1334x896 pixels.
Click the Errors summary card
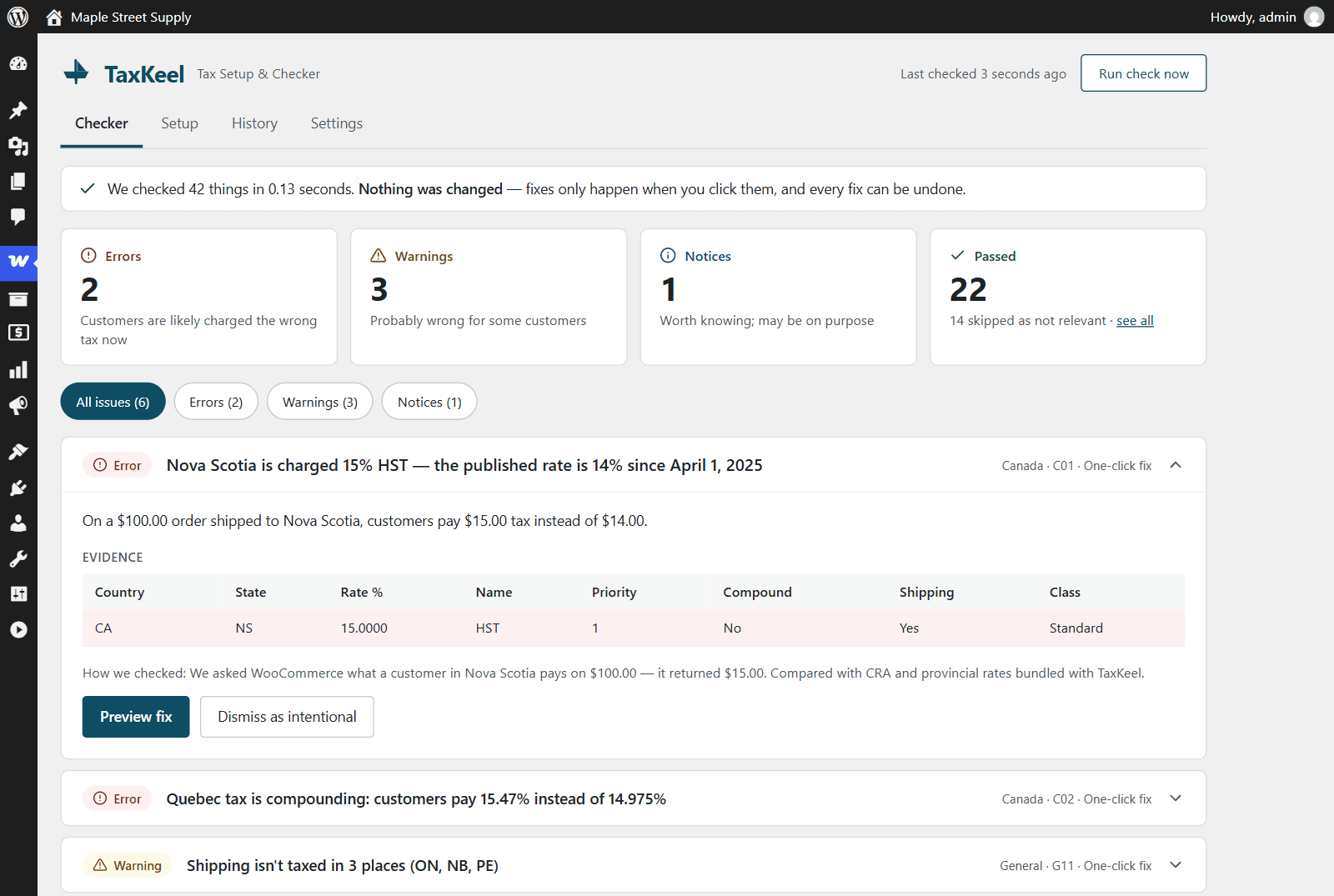(199, 297)
